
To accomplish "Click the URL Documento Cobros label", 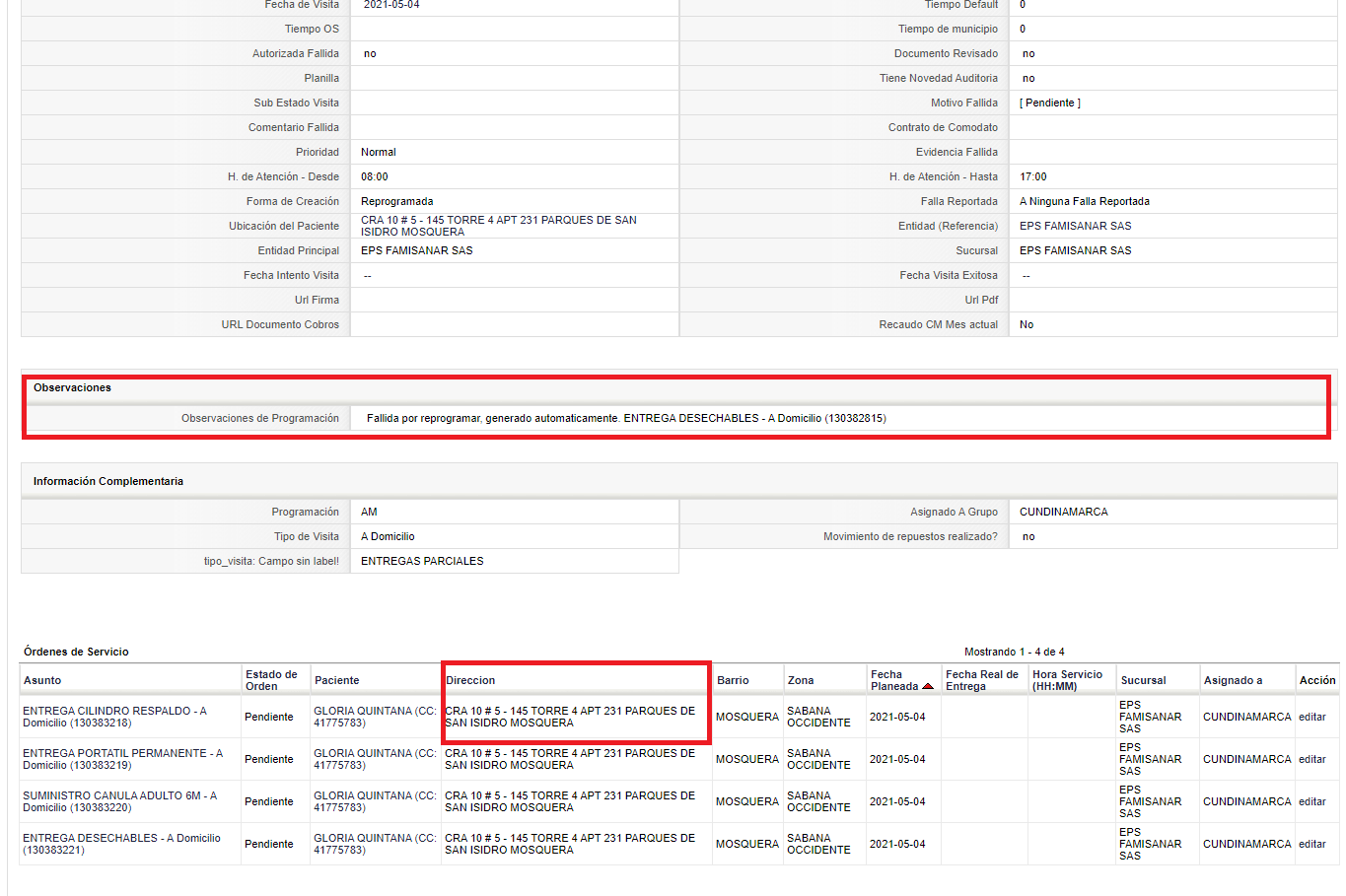I will (280, 324).
